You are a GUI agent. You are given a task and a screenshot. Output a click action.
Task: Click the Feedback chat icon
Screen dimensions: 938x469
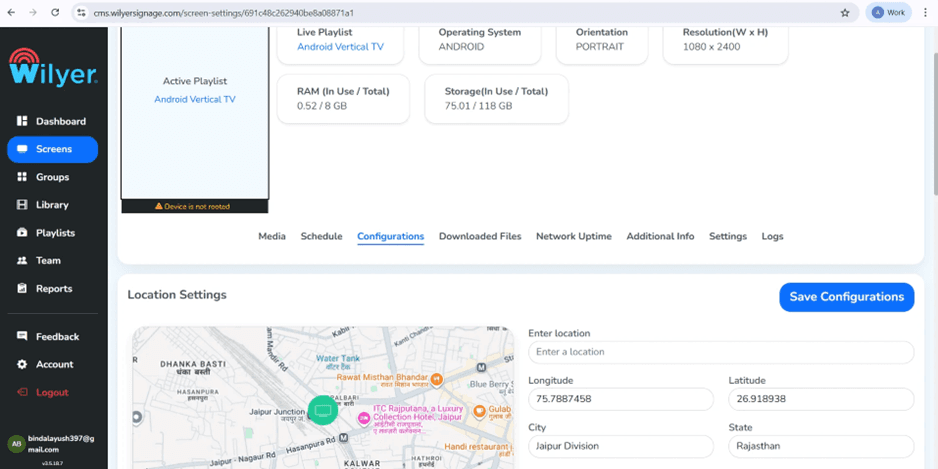coord(22,336)
